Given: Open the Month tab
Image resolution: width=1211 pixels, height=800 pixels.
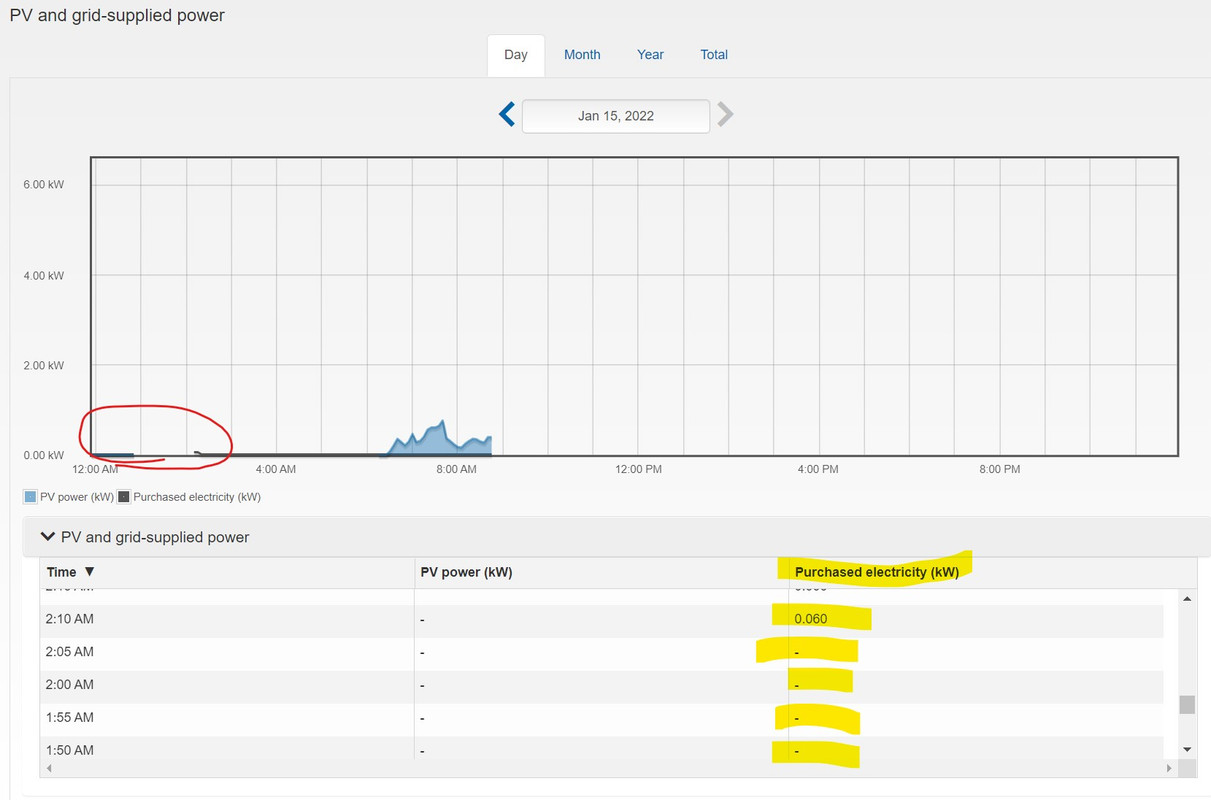Looking at the screenshot, I should (x=582, y=55).
